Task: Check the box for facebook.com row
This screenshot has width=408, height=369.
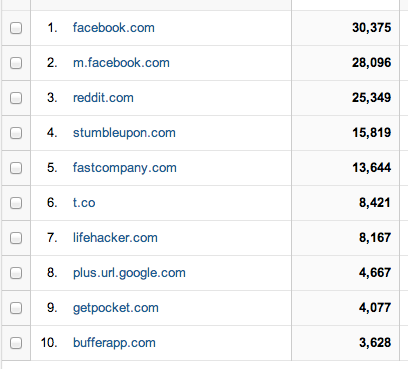Action: tap(16, 28)
